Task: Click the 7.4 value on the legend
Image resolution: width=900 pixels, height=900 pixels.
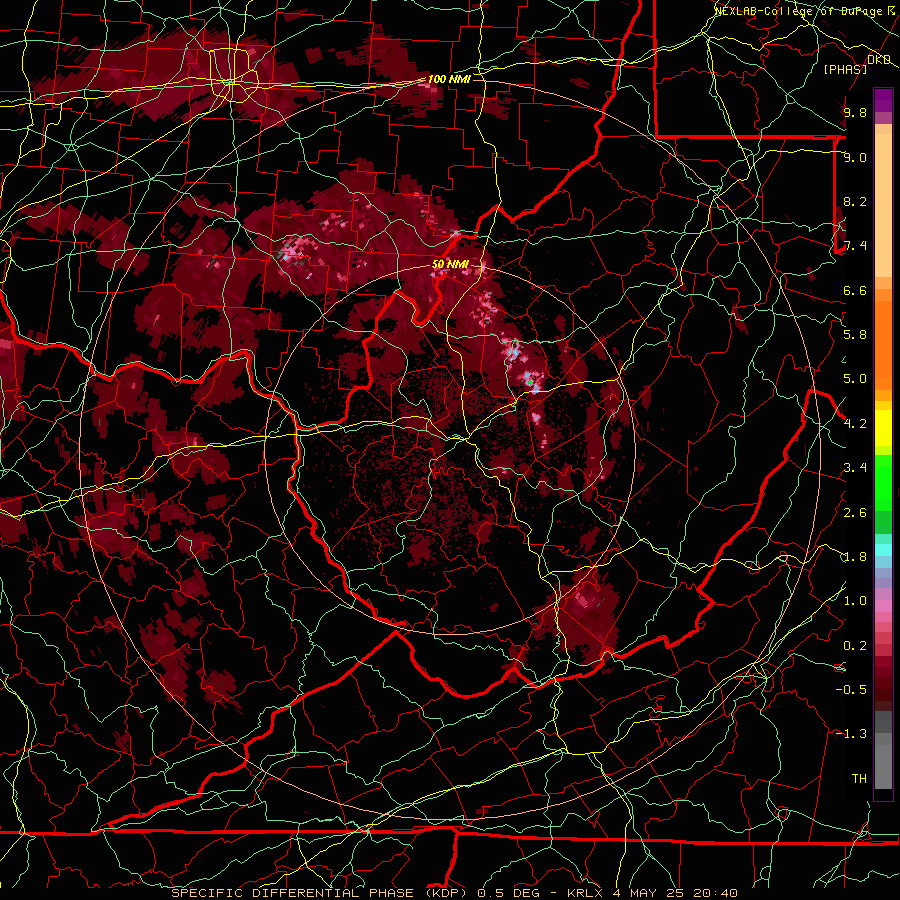Action: click(x=855, y=246)
